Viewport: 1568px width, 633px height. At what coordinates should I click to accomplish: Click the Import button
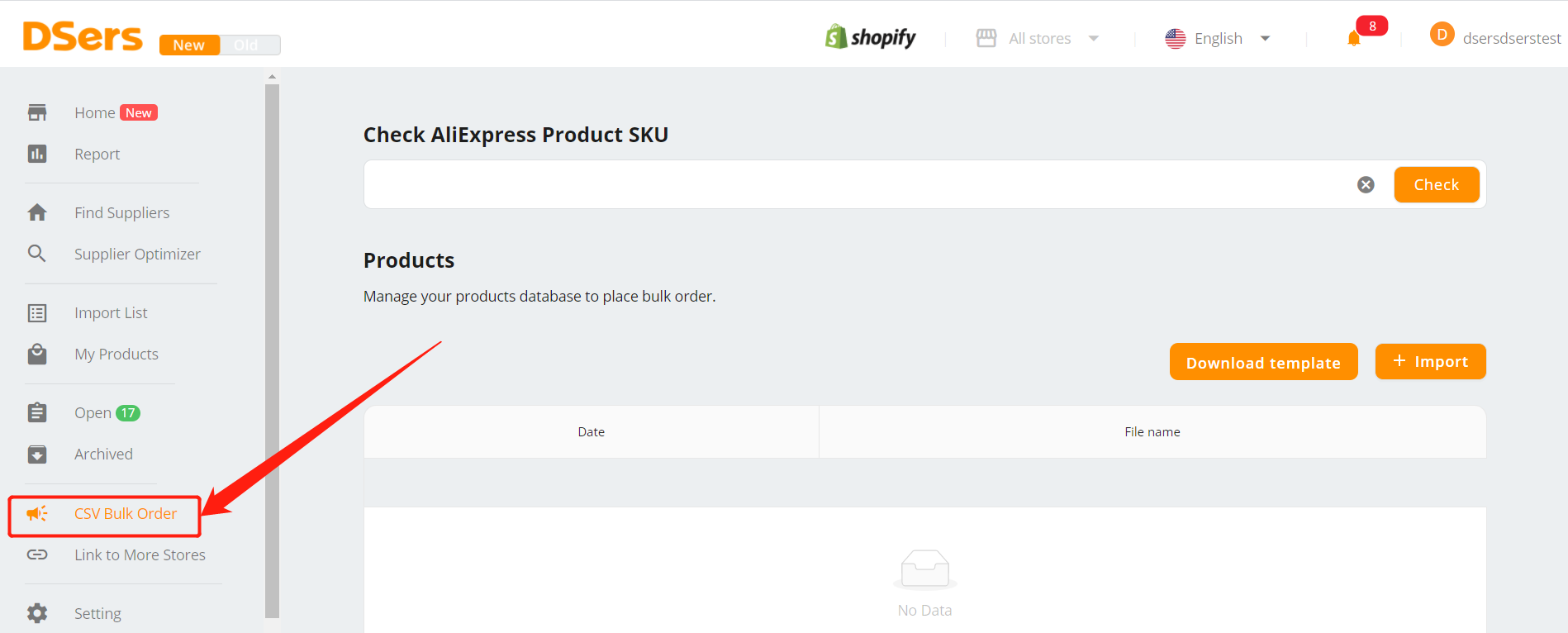point(1430,362)
